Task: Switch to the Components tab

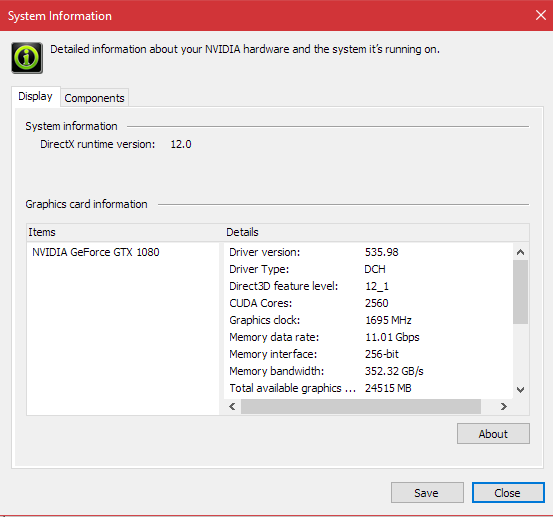Action: 95,98
